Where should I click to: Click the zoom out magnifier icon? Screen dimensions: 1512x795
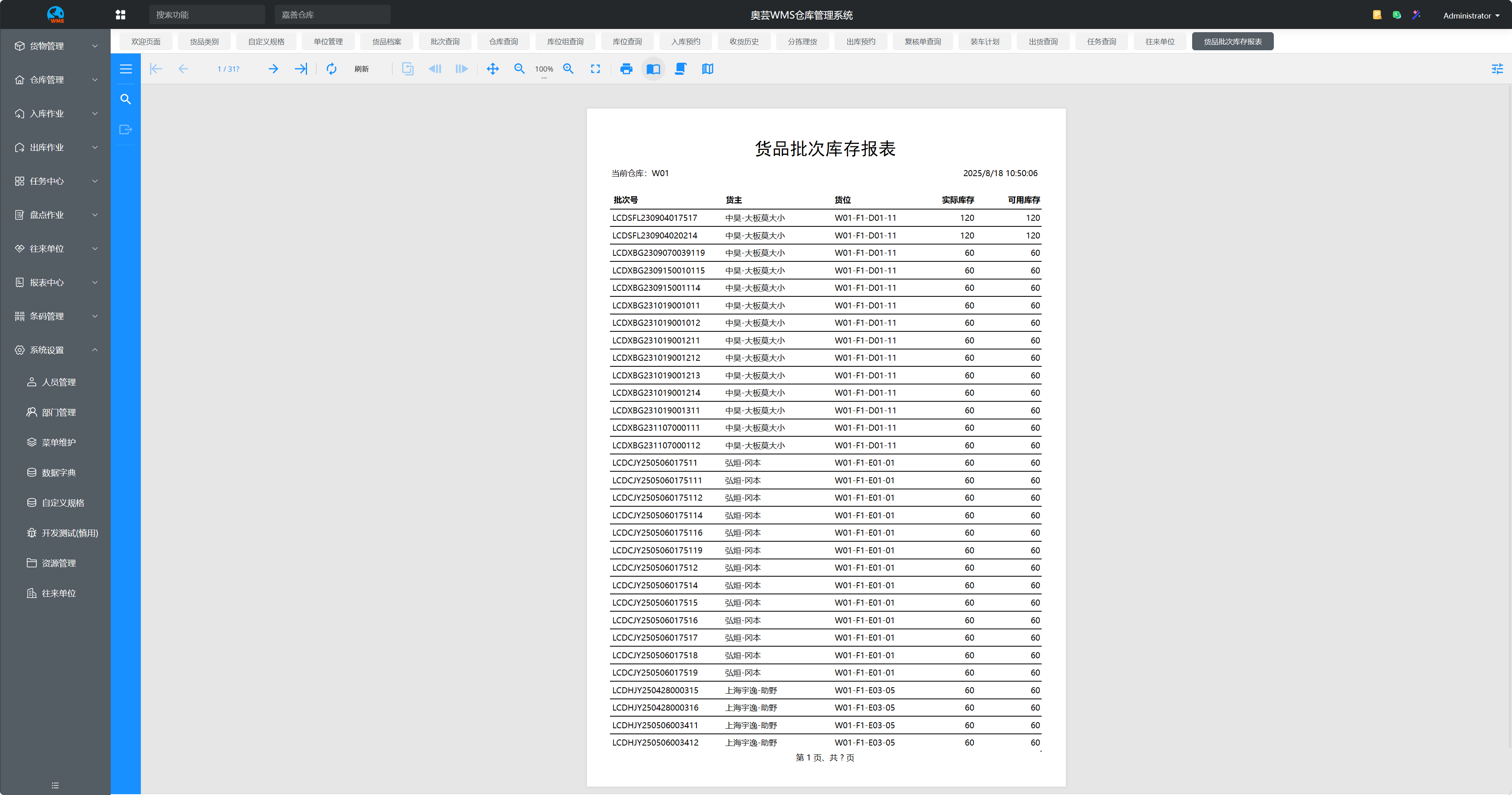click(519, 69)
